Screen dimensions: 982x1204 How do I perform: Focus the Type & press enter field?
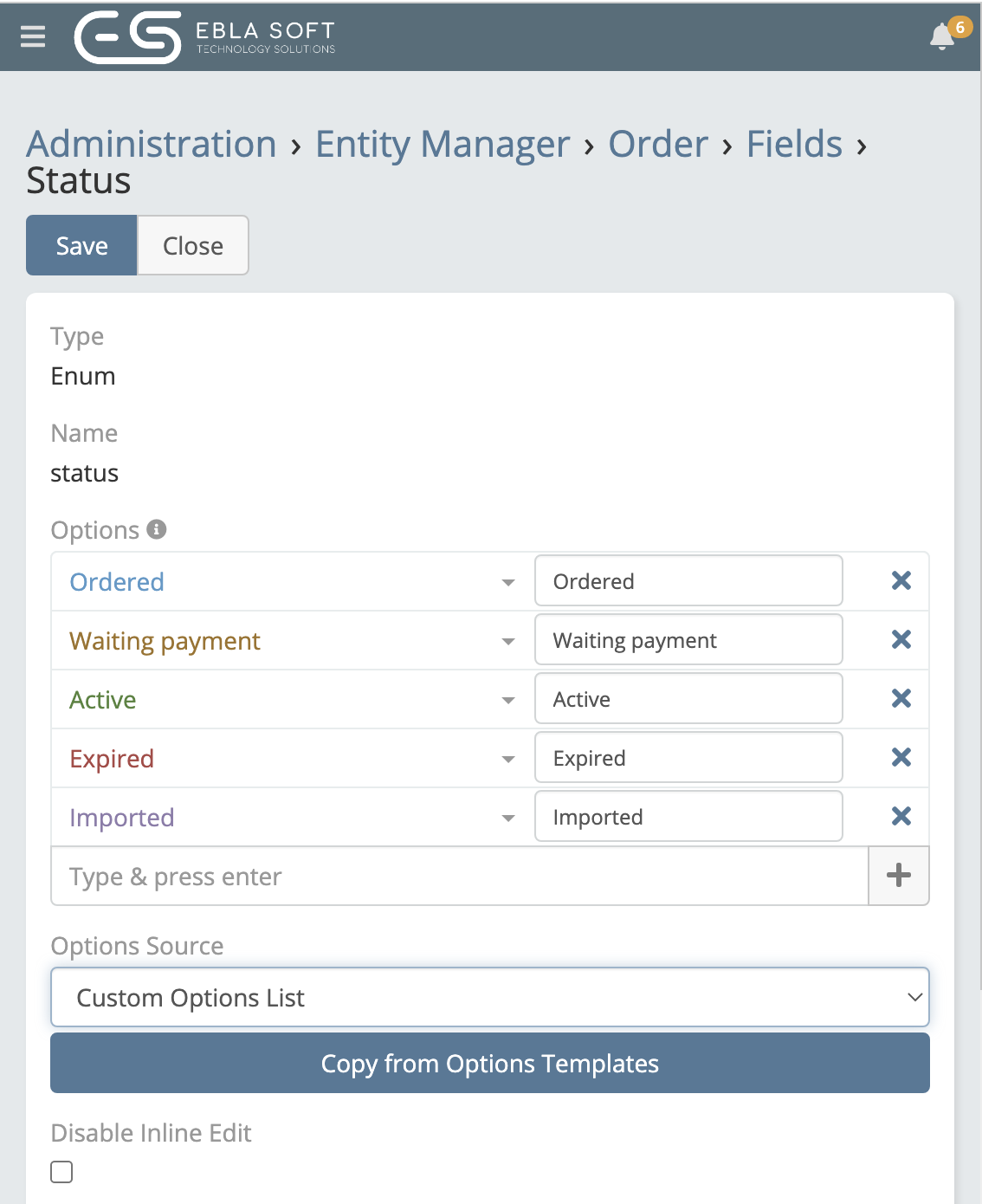[x=459, y=877]
